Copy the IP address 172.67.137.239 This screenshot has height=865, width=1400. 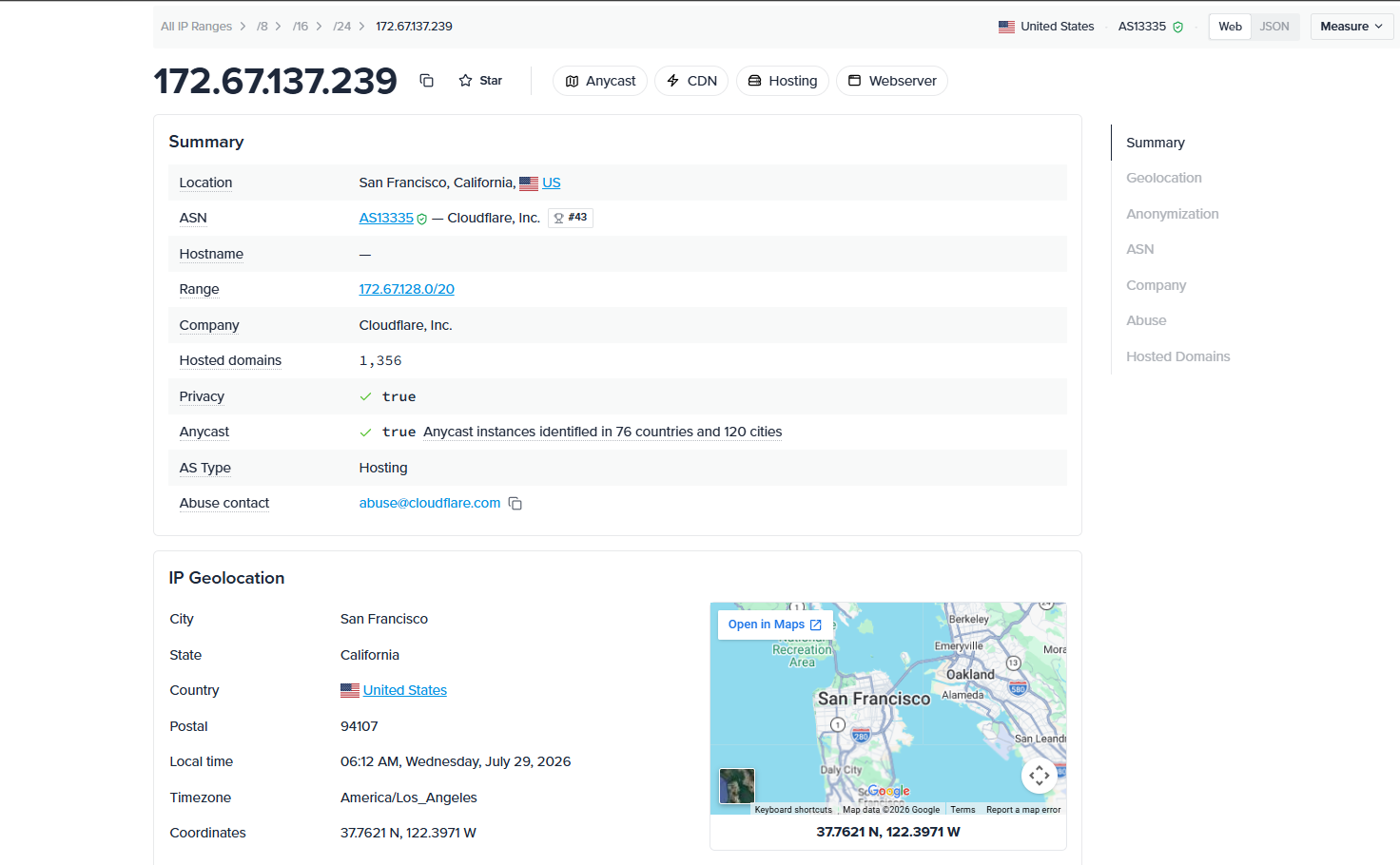tap(426, 81)
